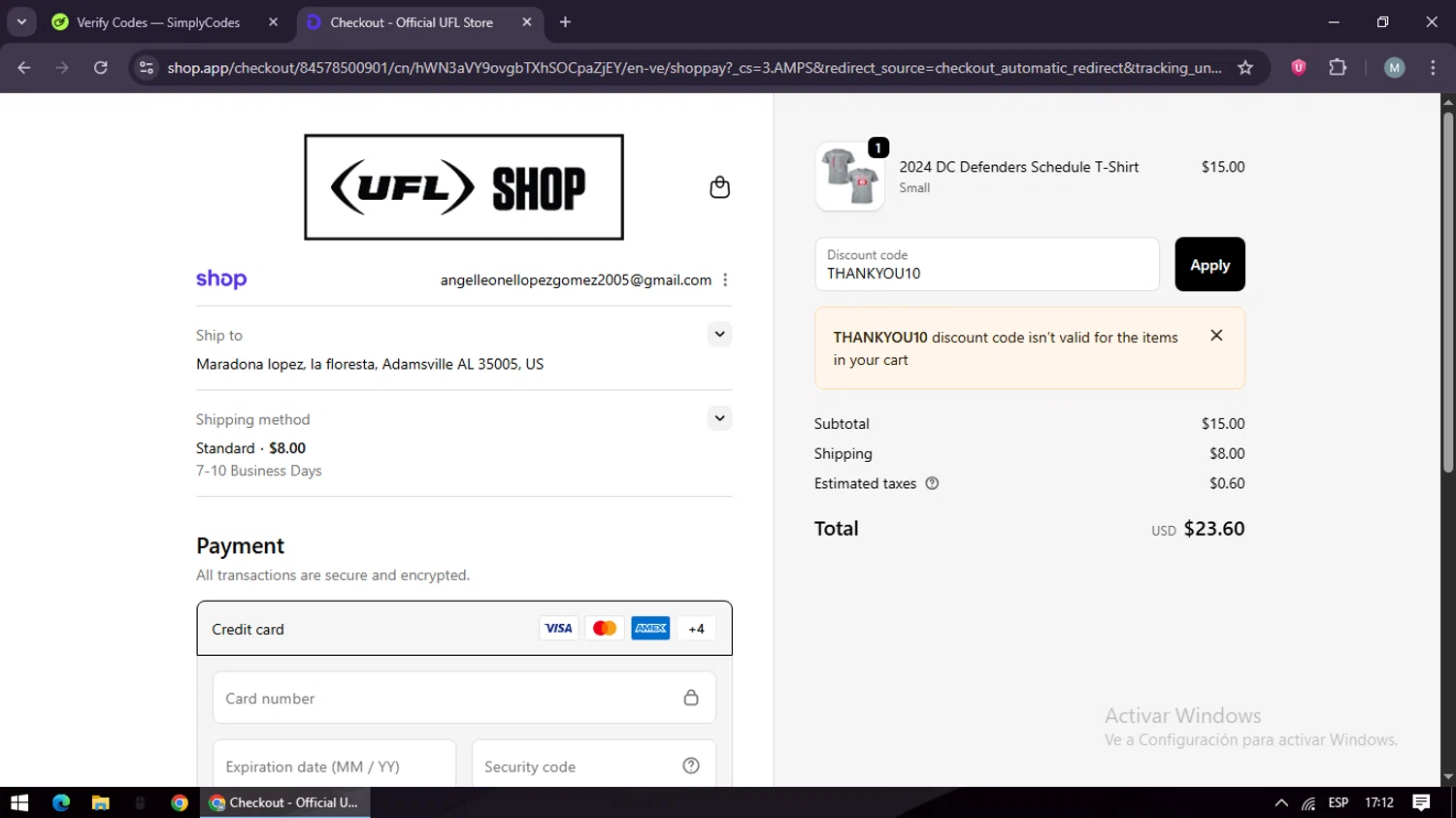The image size is (1456, 818).
Task: Click the Visa card logo
Action: [x=558, y=628]
